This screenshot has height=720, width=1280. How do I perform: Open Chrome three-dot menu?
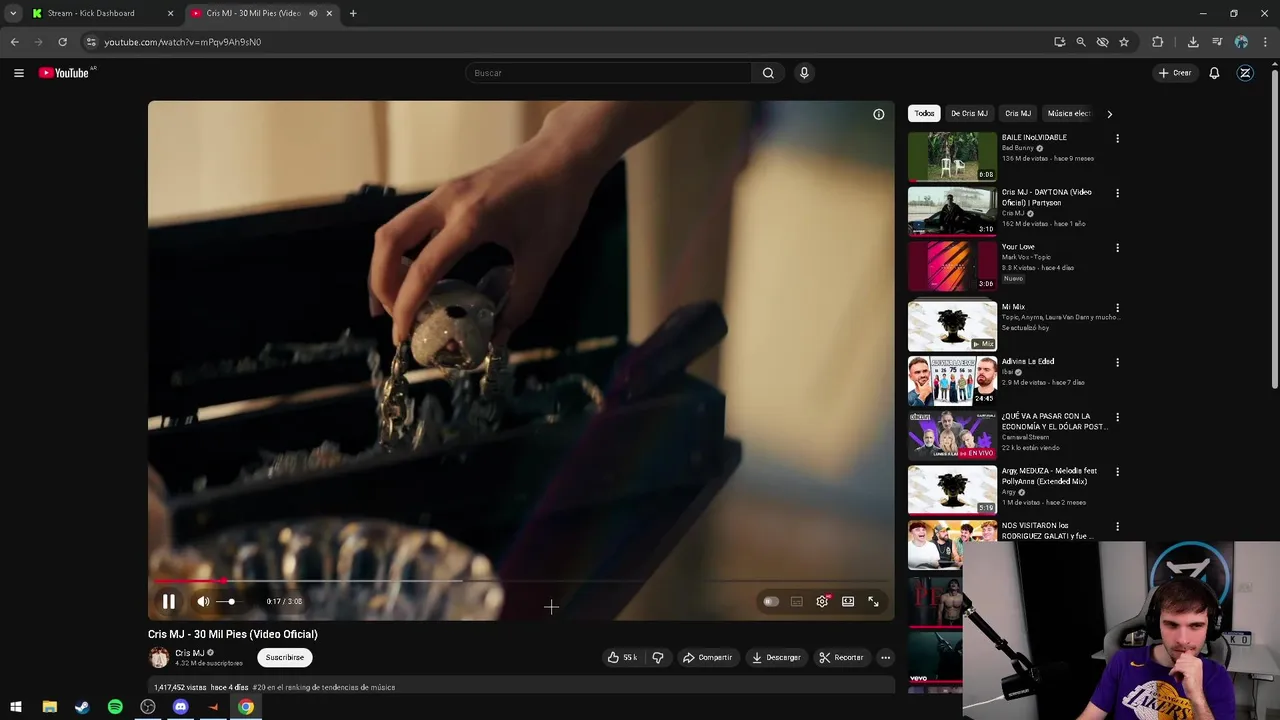coord(1266,42)
